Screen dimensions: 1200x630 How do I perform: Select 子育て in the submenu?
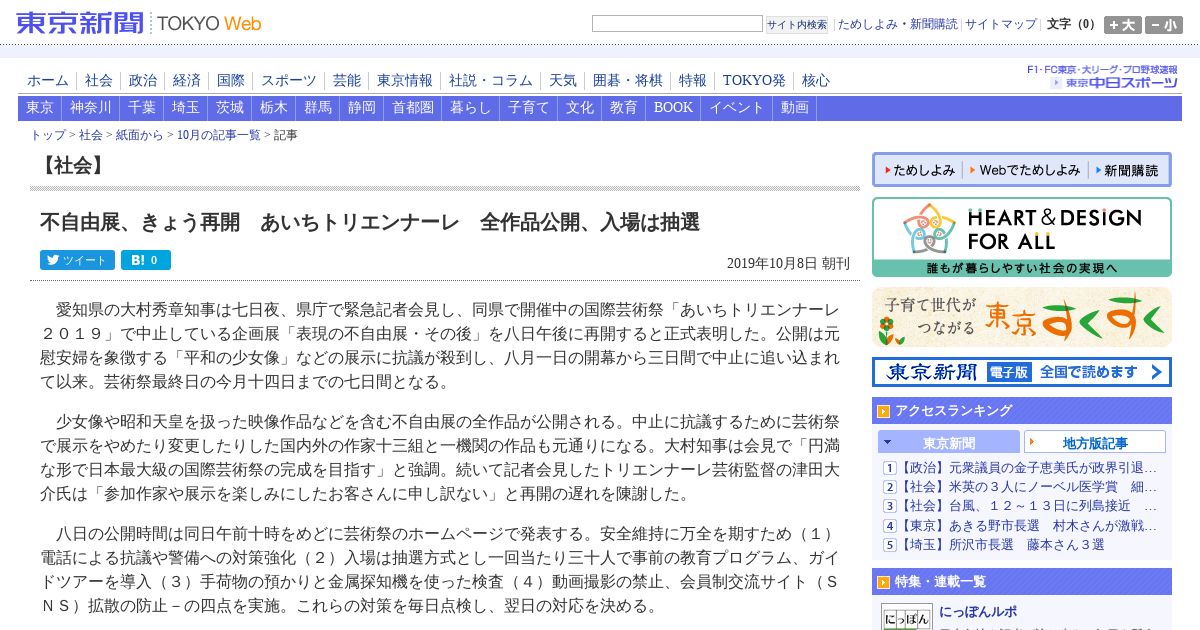[x=529, y=108]
